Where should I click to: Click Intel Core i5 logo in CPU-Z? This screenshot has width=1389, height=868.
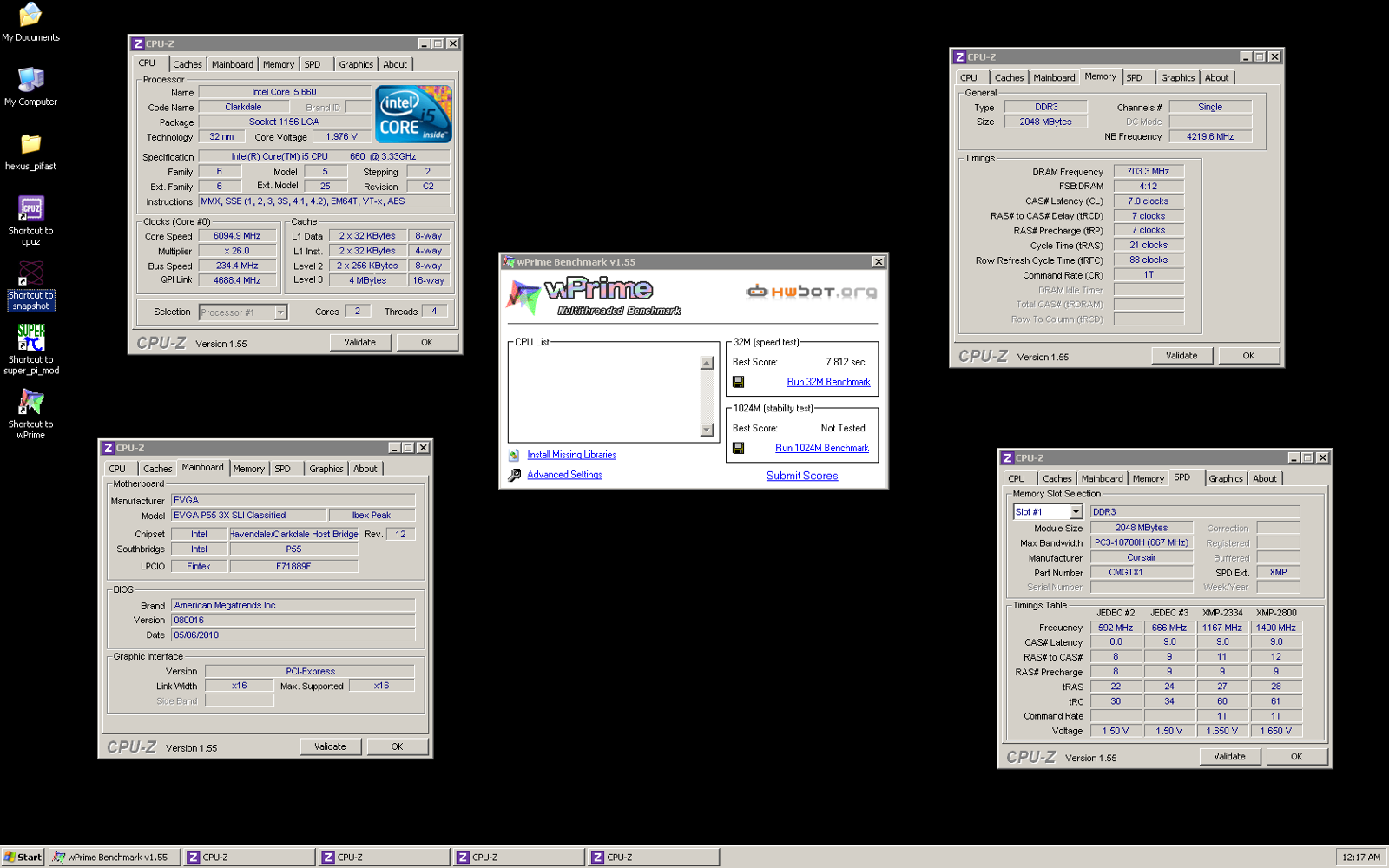pyautogui.click(x=413, y=114)
